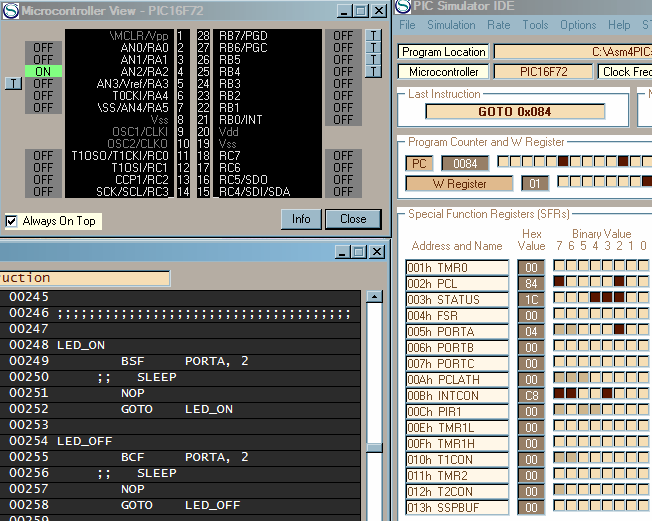This screenshot has width=652, height=521.
Task: Click the LED_OFF label on line 00254
Action: (85, 441)
